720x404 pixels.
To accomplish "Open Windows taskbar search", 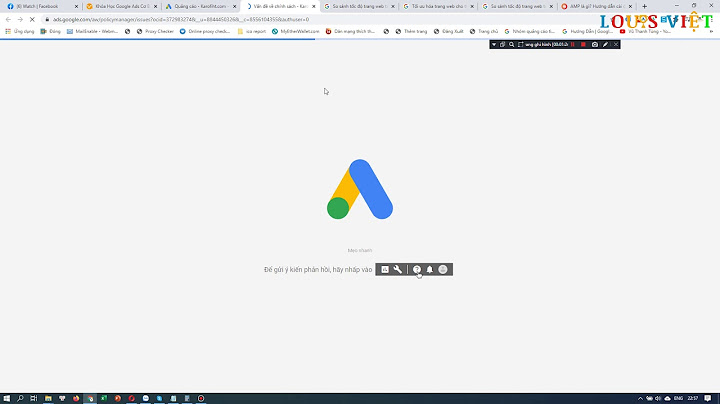I will 20,398.
